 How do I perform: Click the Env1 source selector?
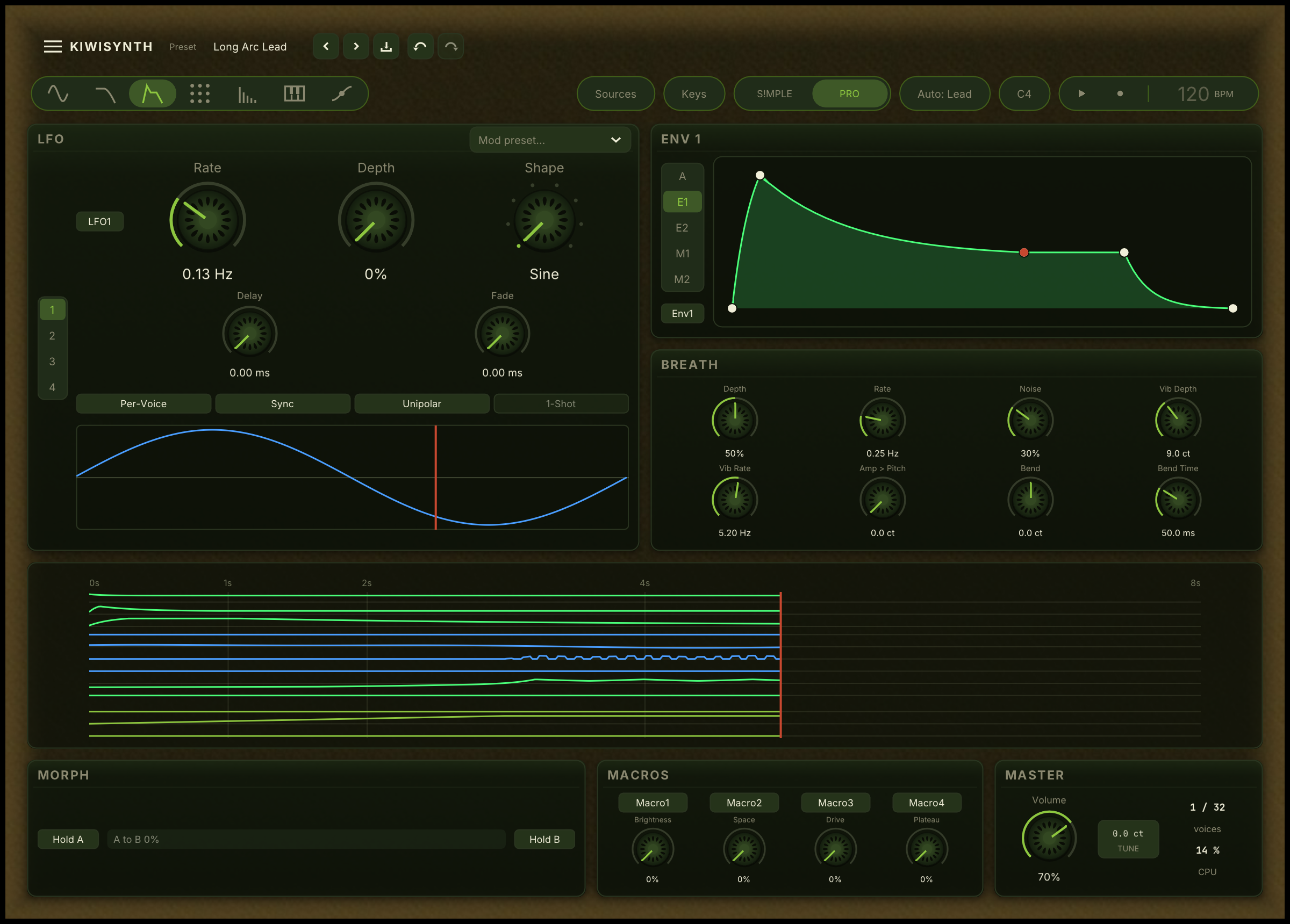pos(683,313)
